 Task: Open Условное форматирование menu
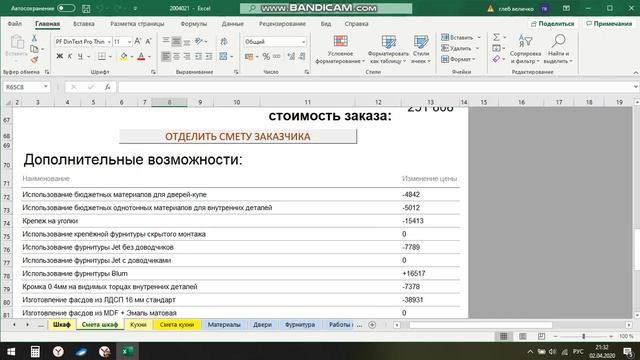[340, 49]
